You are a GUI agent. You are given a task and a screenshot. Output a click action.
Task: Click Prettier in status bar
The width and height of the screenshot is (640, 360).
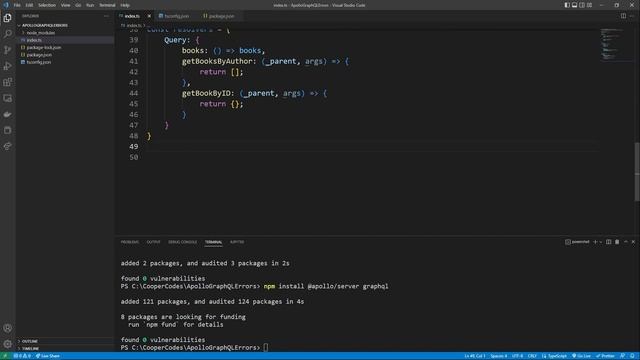tap(604, 356)
